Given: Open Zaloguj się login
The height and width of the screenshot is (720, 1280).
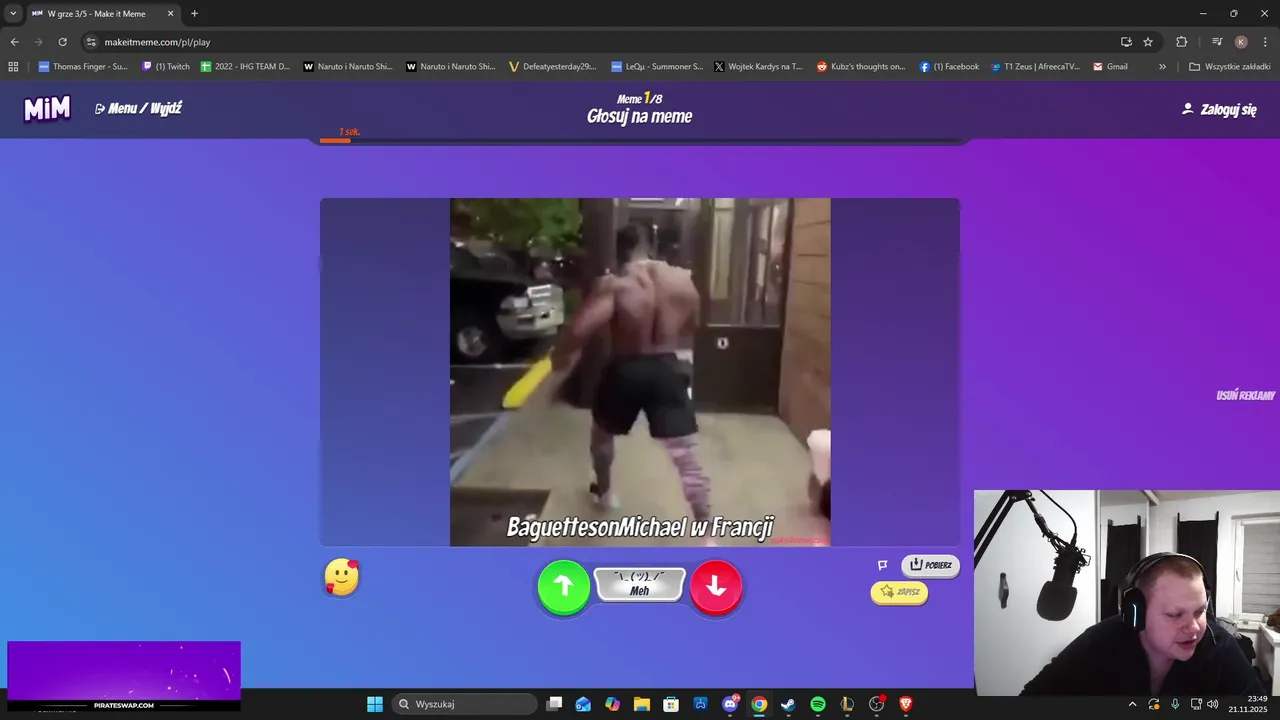Looking at the screenshot, I should click(1219, 109).
